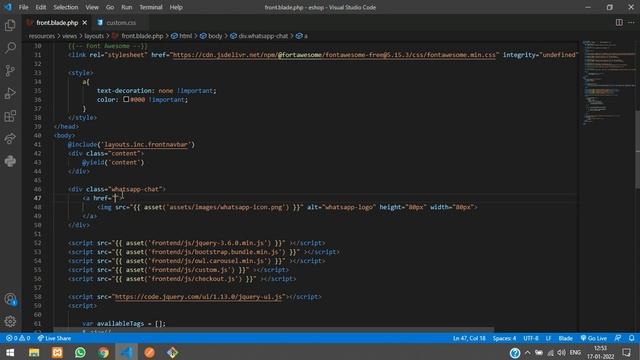Expand the div.whatsapp-chat breadcrumb

pyautogui.click(x=259, y=36)
